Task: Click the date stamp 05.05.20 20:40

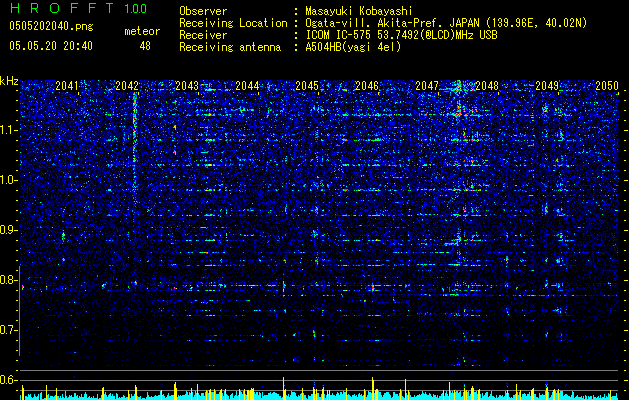Action: (x=51, y=46)
